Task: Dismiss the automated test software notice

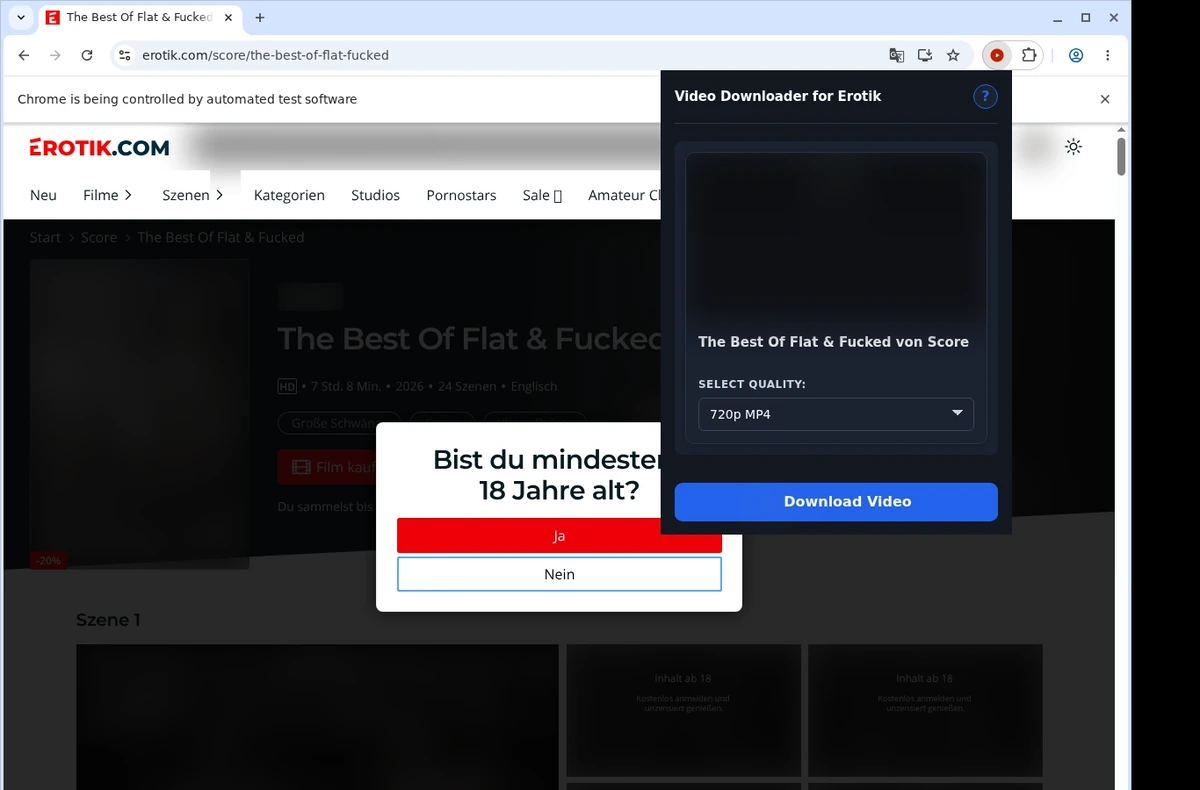Action: (1105, 99)
